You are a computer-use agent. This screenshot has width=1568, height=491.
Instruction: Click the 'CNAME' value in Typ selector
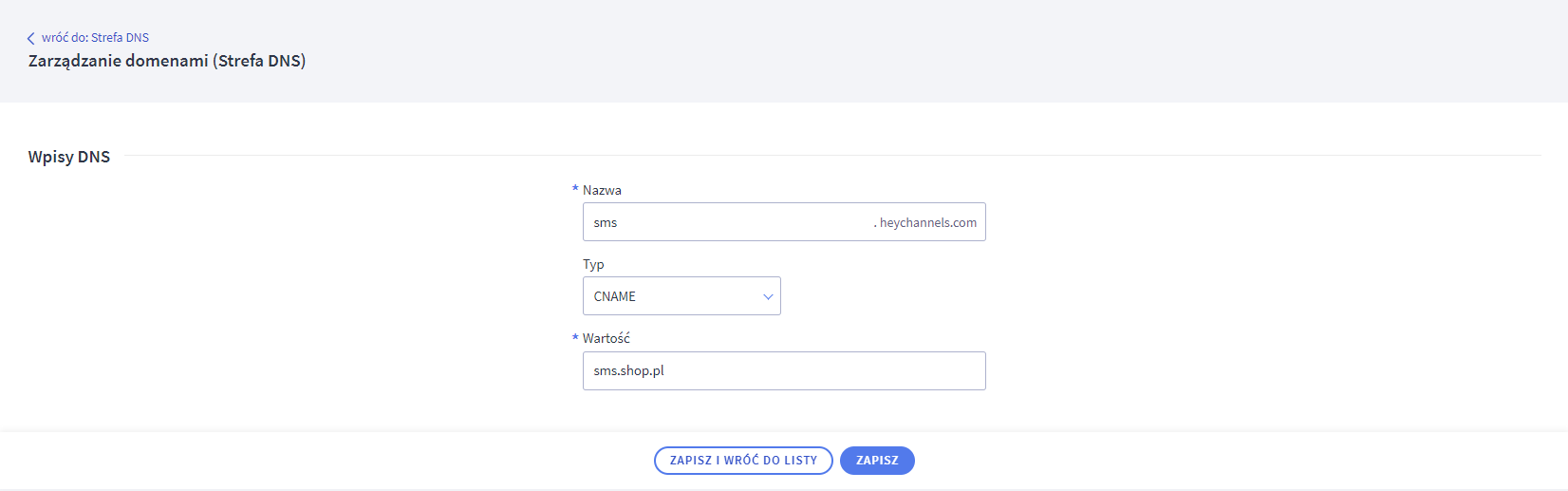tap(615, 296)
